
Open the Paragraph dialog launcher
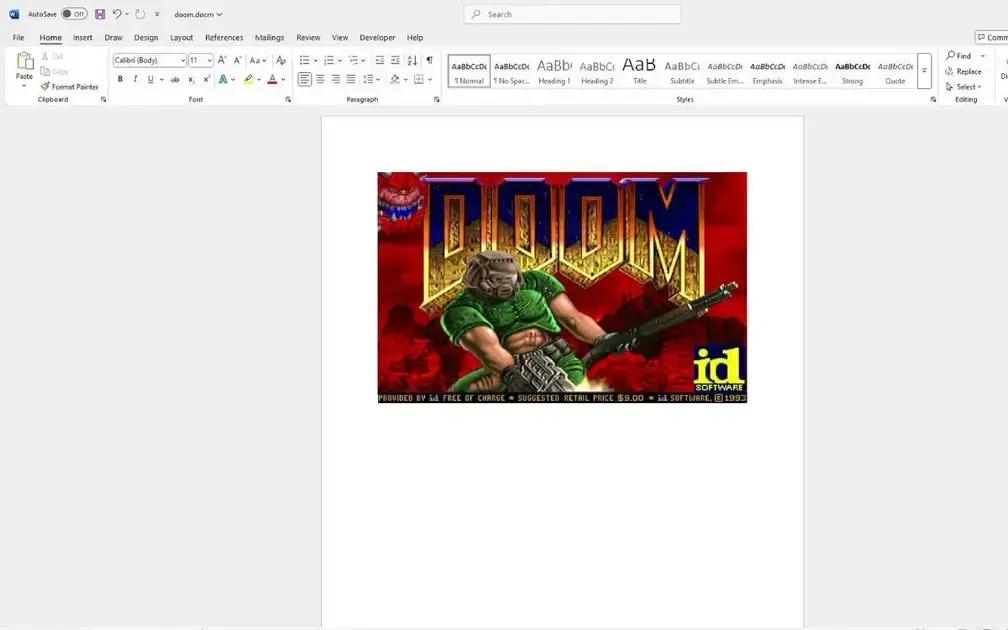[436, 100]
